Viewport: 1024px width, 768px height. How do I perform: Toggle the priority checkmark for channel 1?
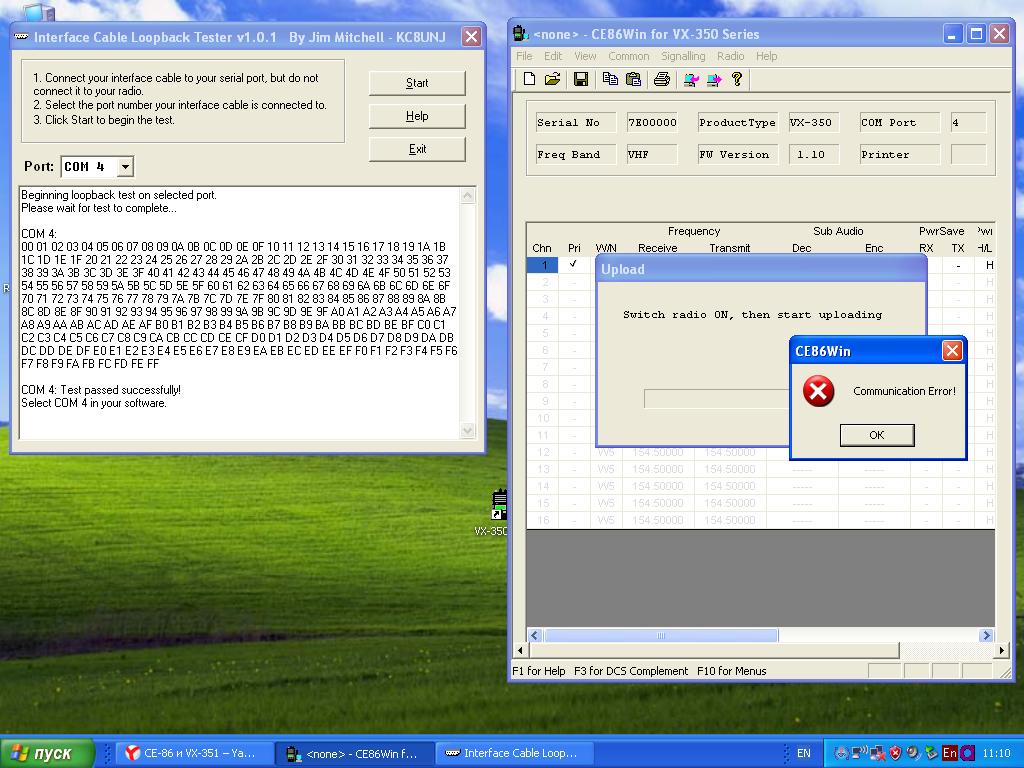573,264
